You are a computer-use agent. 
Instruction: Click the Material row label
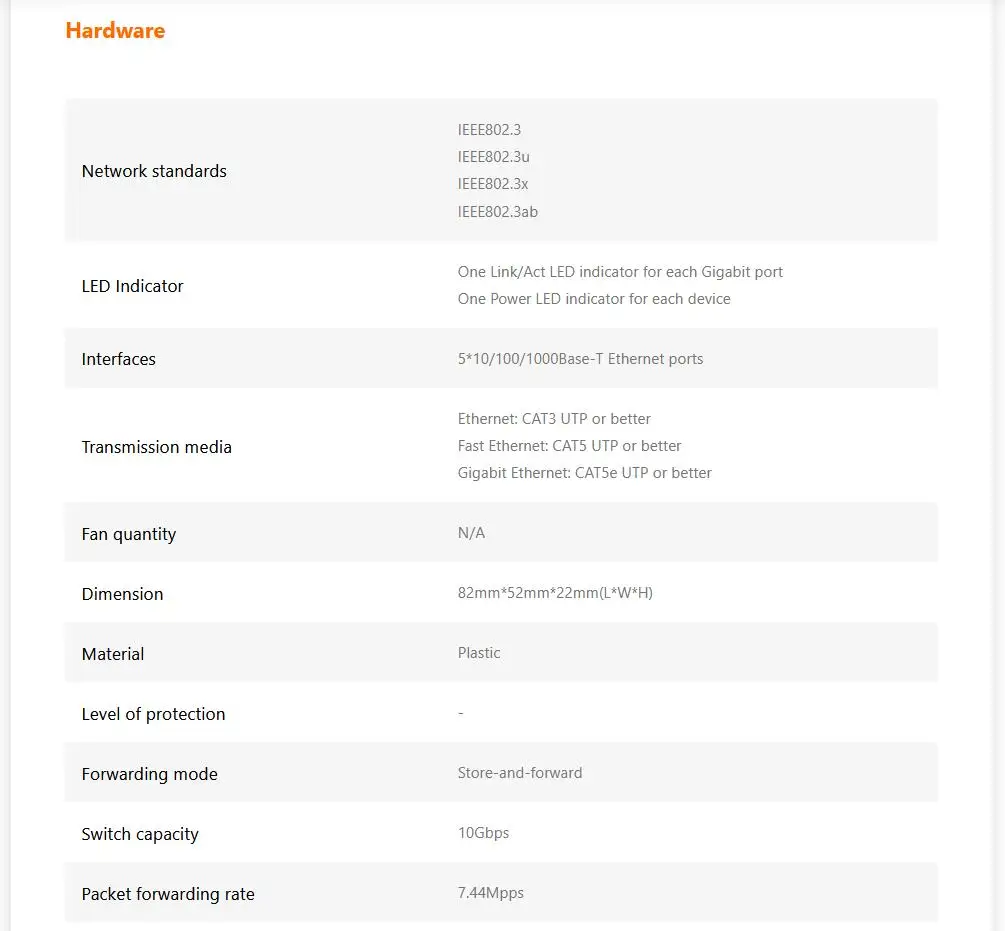112,654
